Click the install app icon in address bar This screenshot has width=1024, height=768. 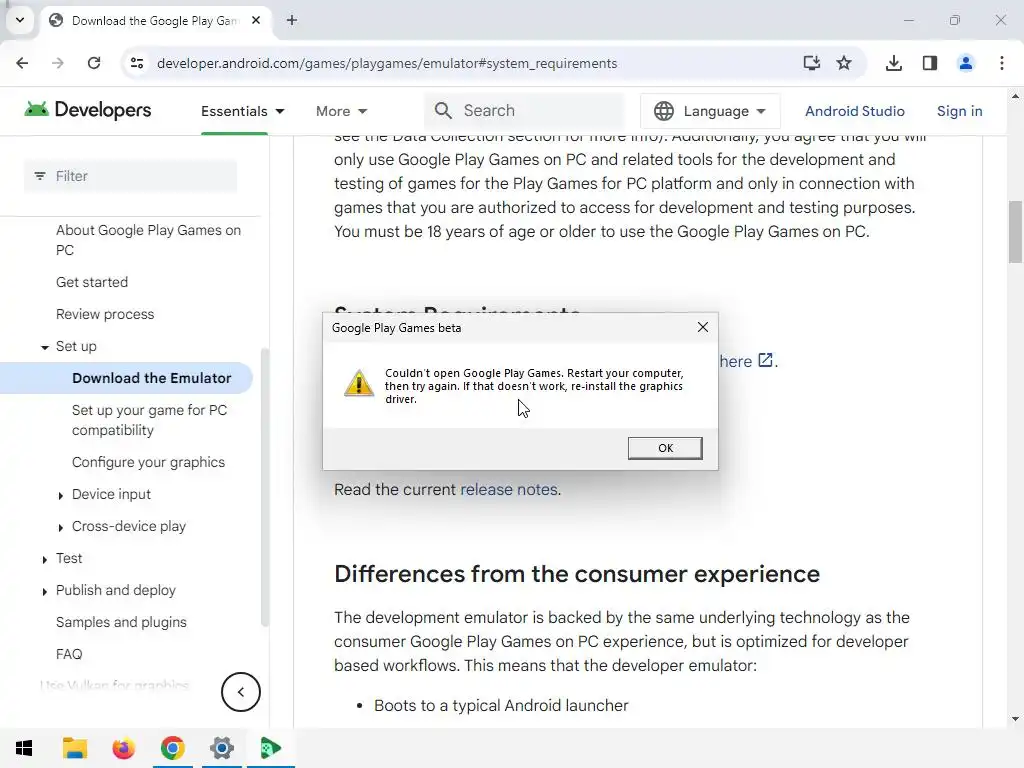click(812, 63)
